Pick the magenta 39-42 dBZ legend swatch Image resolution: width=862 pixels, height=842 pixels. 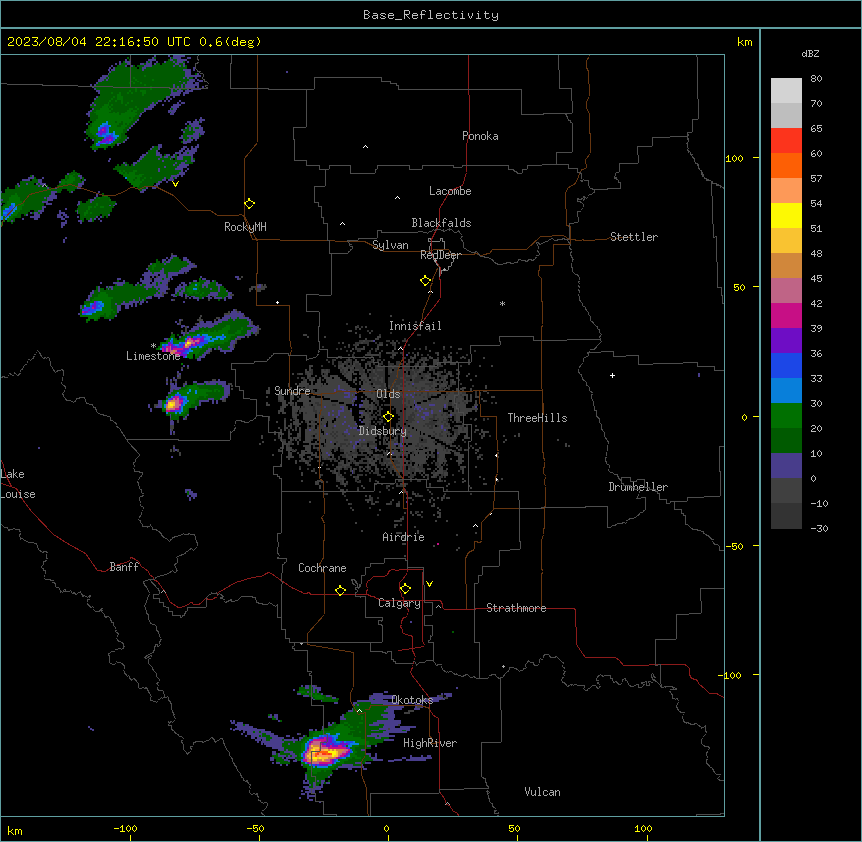786,315
